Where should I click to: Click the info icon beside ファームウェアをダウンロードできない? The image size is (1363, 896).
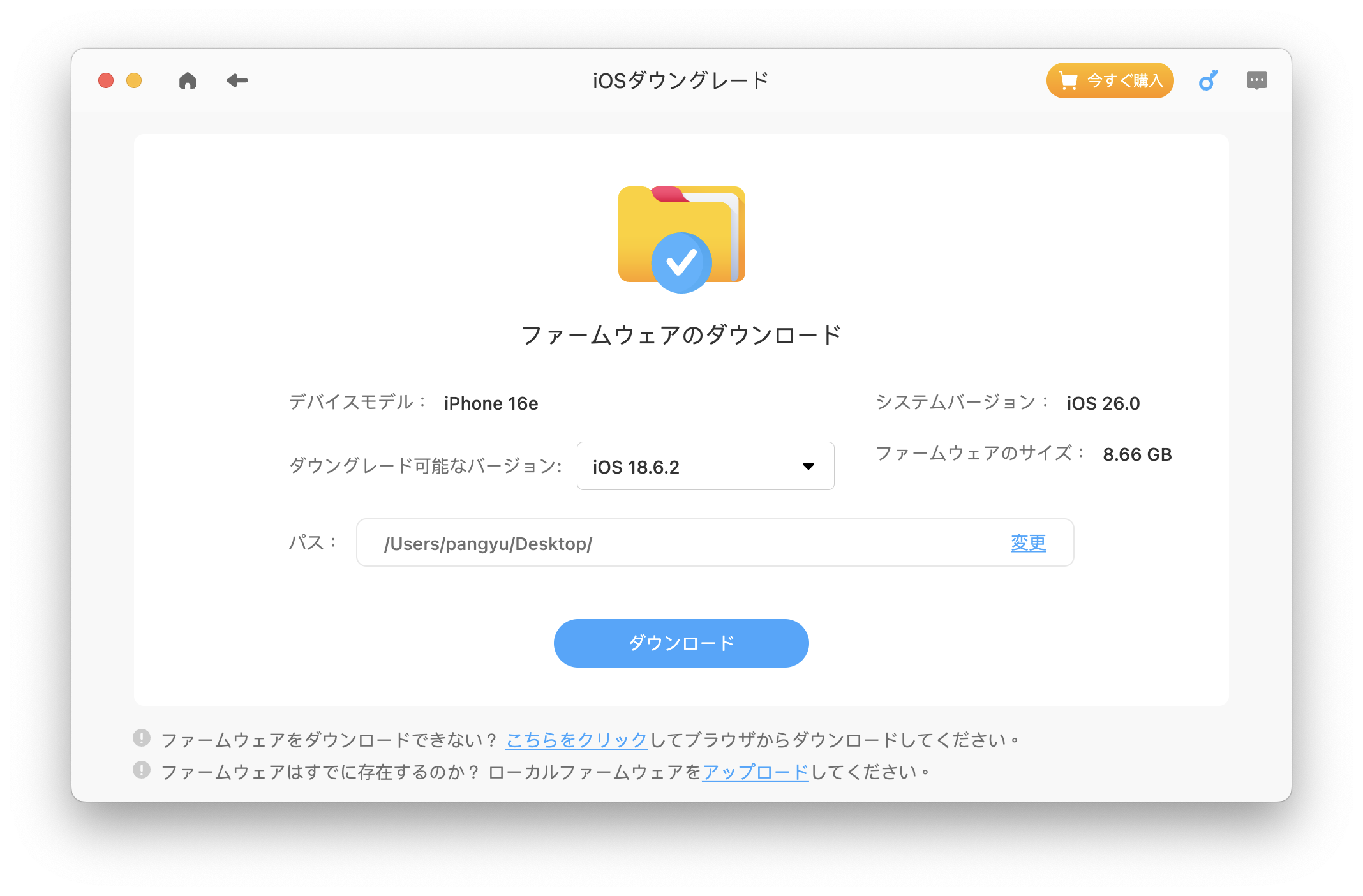click(x=142, y=738)
